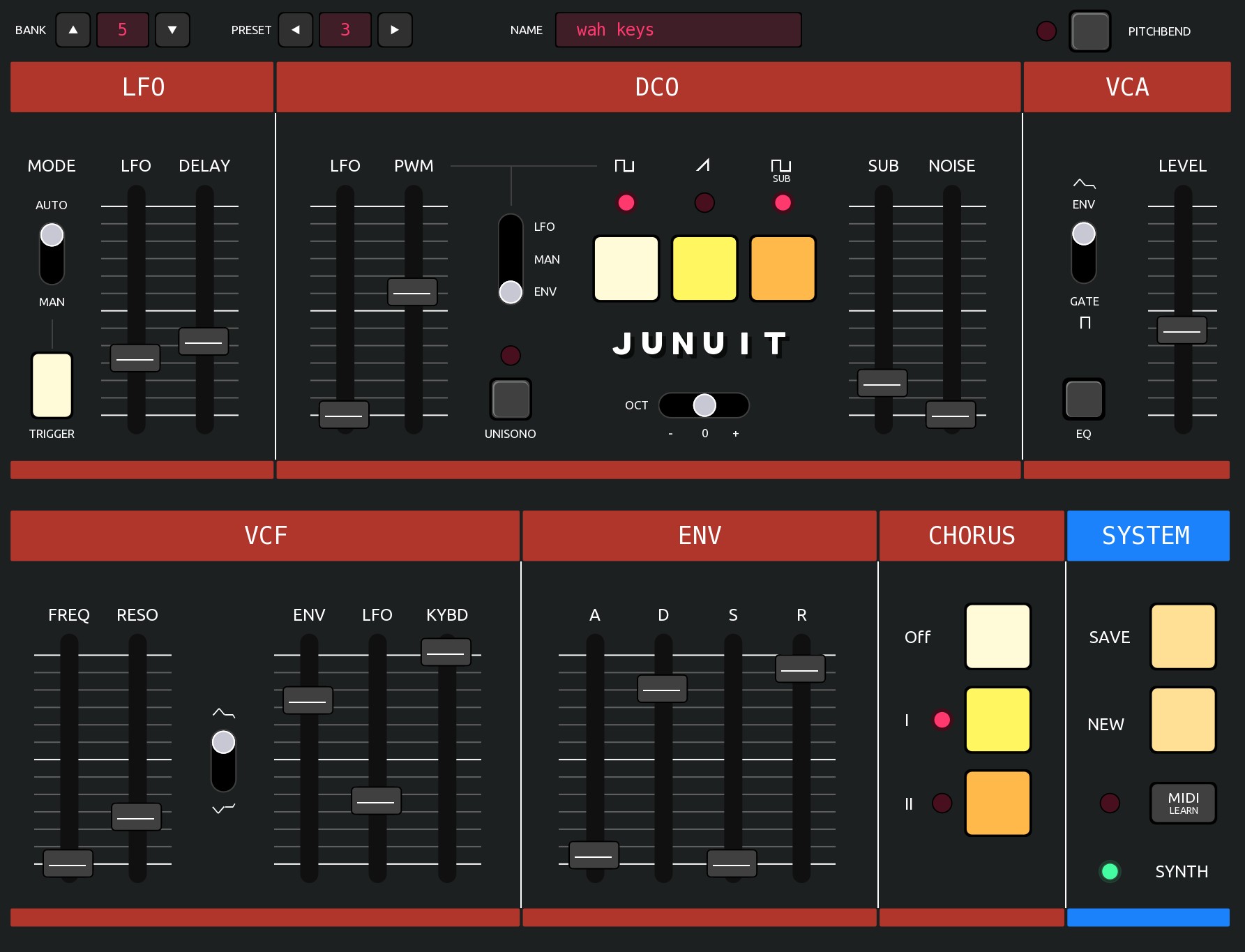Click the PWM LFO/MAN/ENV selector switch

click(x=511, y=259)
